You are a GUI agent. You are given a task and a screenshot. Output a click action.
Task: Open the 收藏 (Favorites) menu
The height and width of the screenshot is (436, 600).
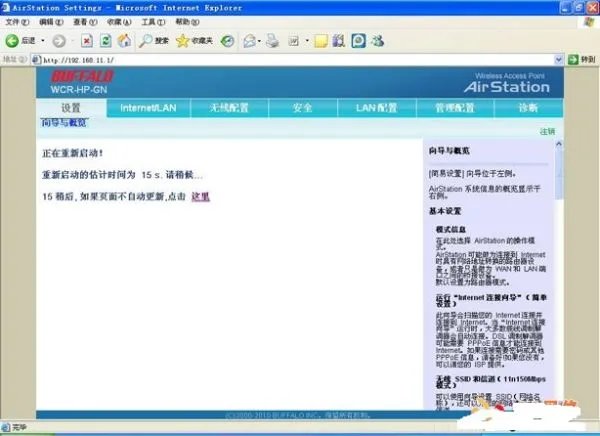(119, 22)
